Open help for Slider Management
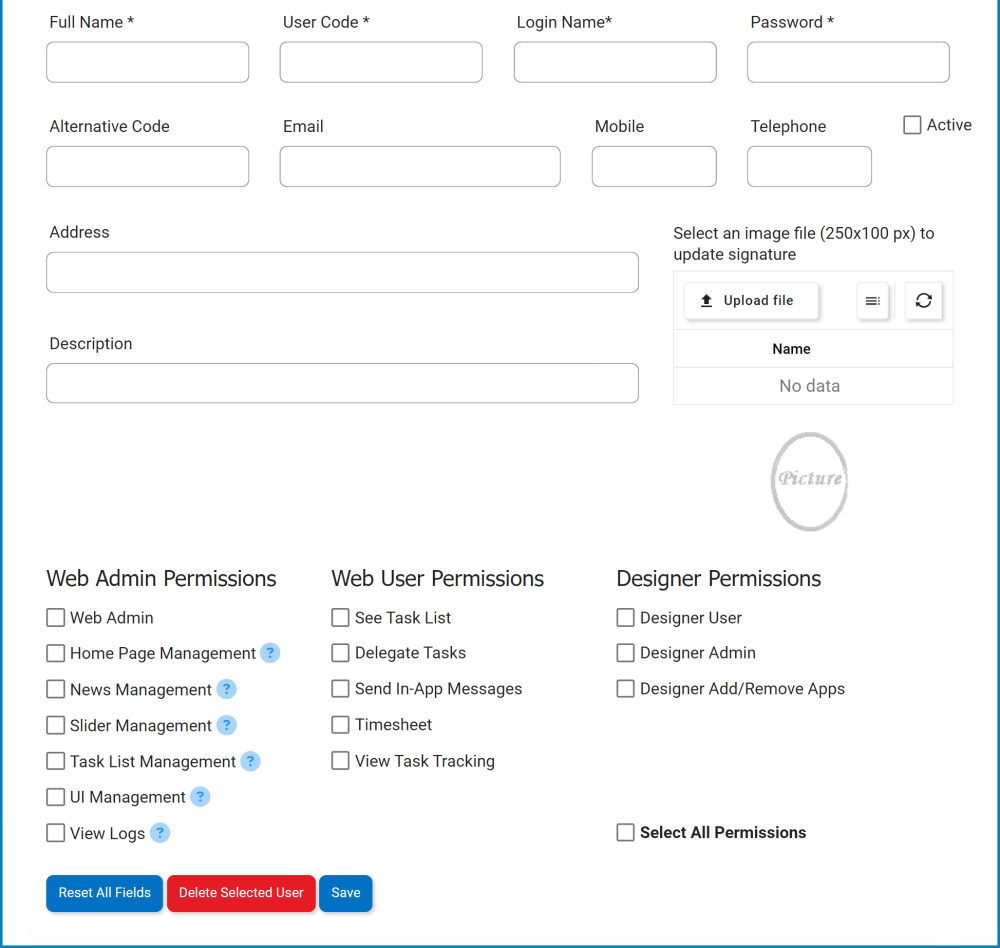Image resolution: width=1000 pixels, height=948 pixels. 227,725
